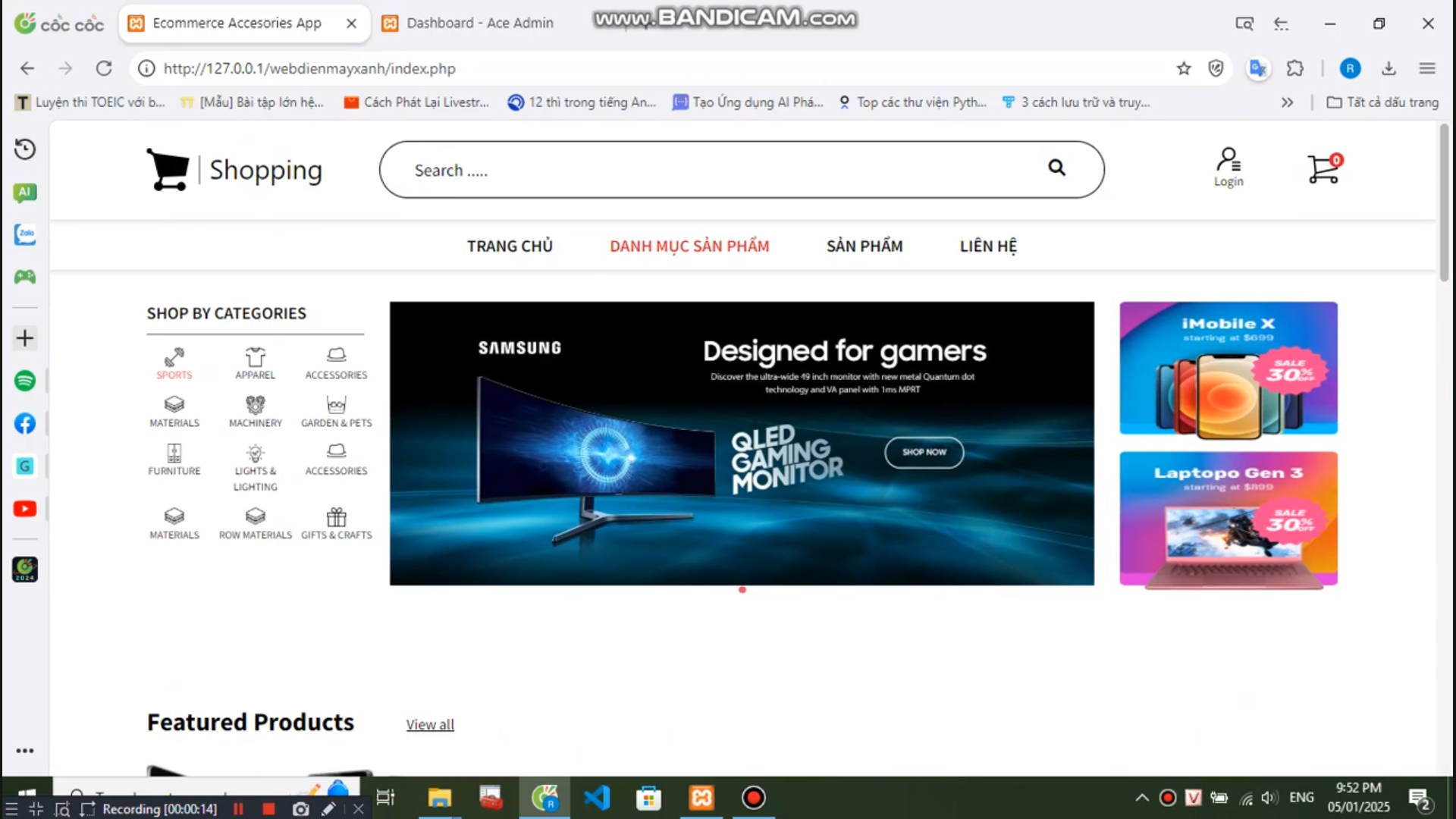This screenshot has height=819, width=1456.
Task: Click the magnifier icon in the search bar
Action: (1056, 168)
